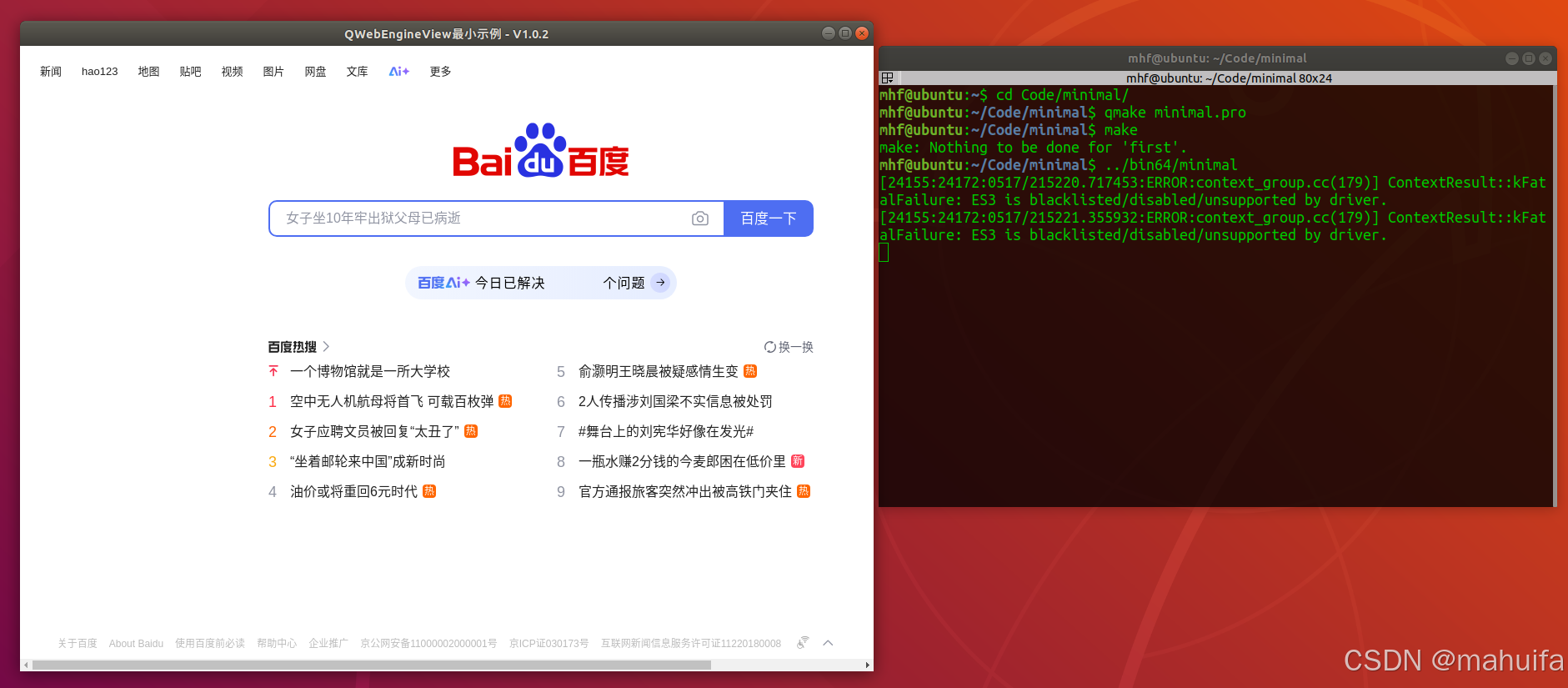Viewport: 1568px width, 688px height.
Task: Click the camera image-search icon
Action: coord(700,218)
